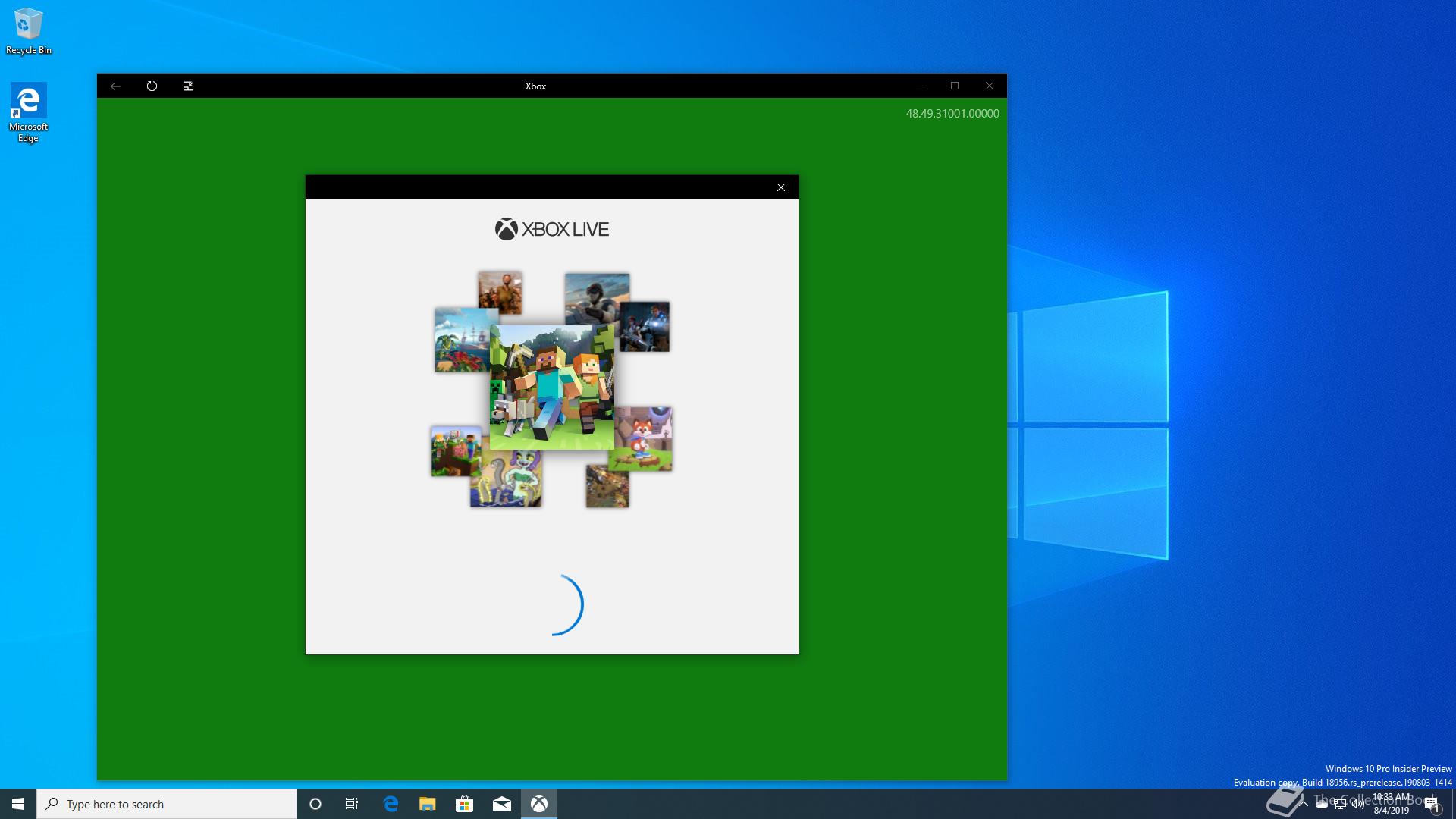Focus the taskbar search box
Image resolution: width=1456 pixels, height=819 pixels.
(x=167, y=804)
